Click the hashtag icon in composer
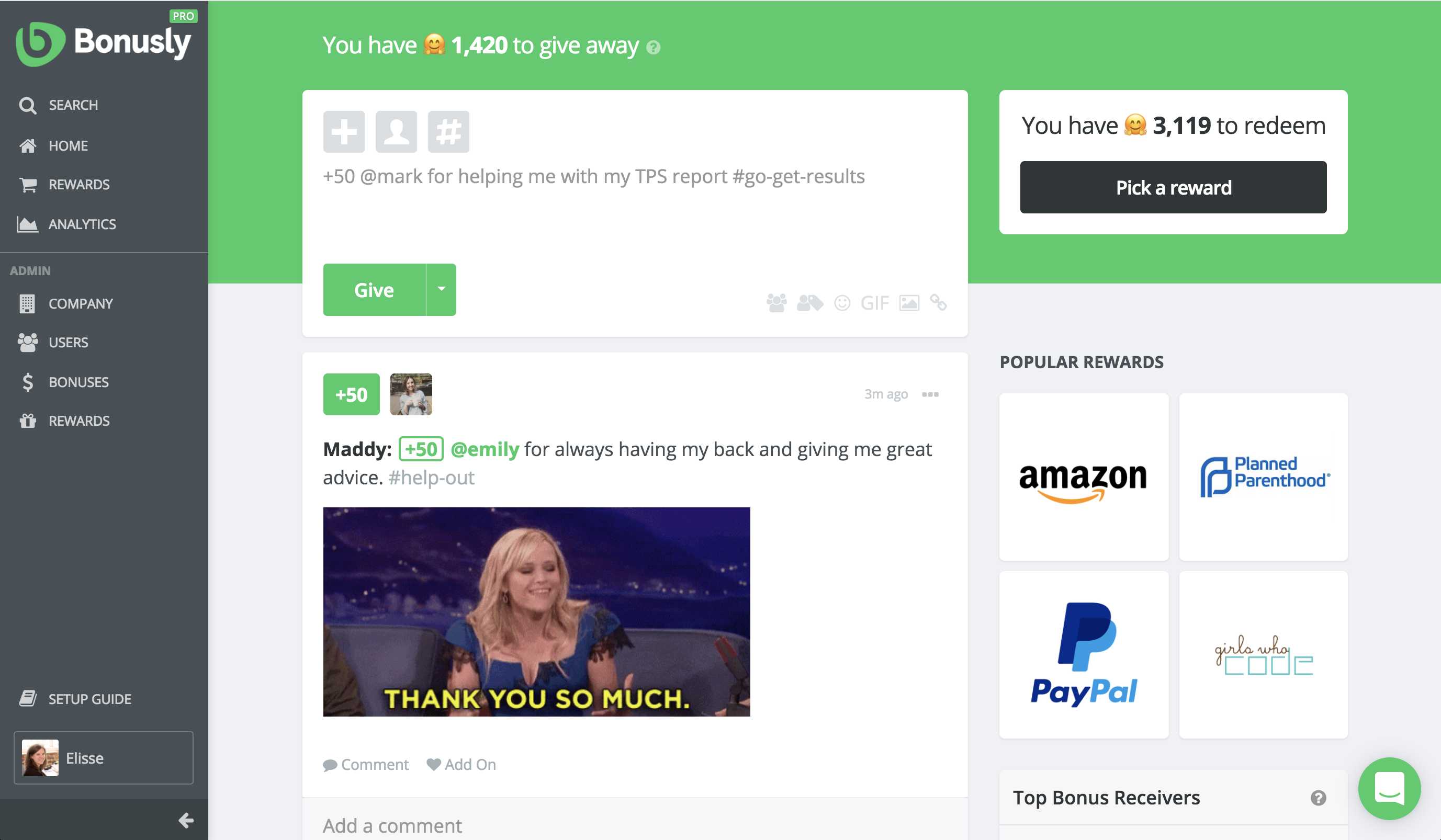 point(448,131)
